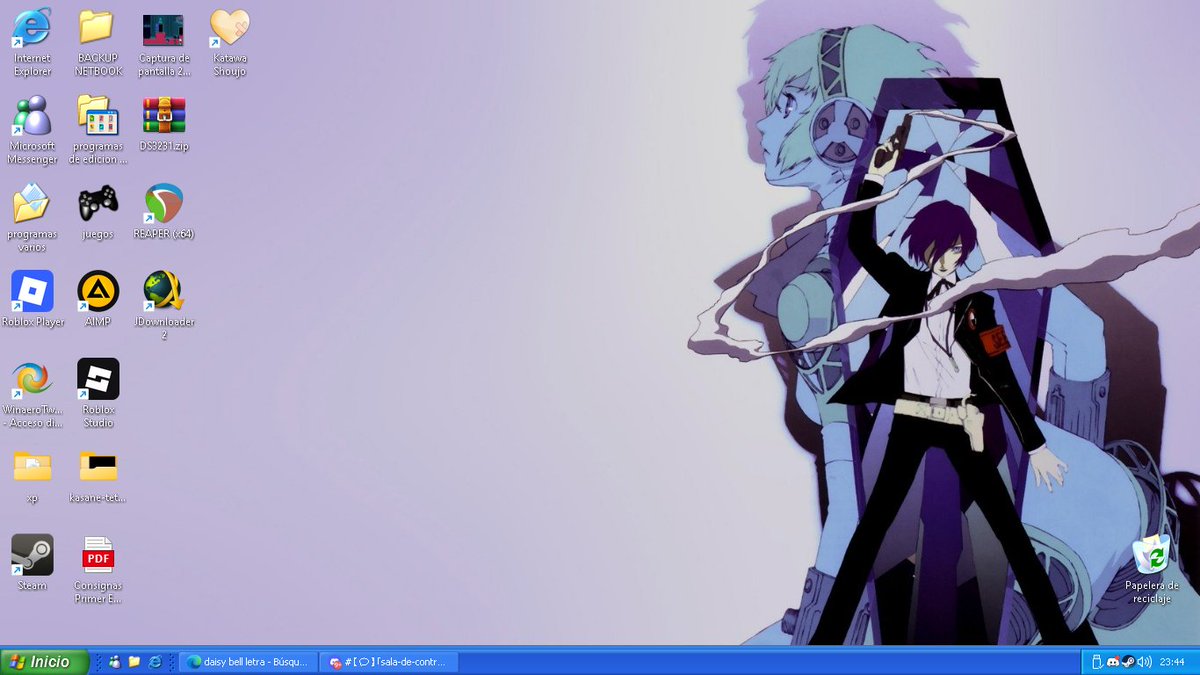Screen dimensions: 1200x675
Task: Select the Katawa Shoujo shortcut
Action: click(230, 43)
